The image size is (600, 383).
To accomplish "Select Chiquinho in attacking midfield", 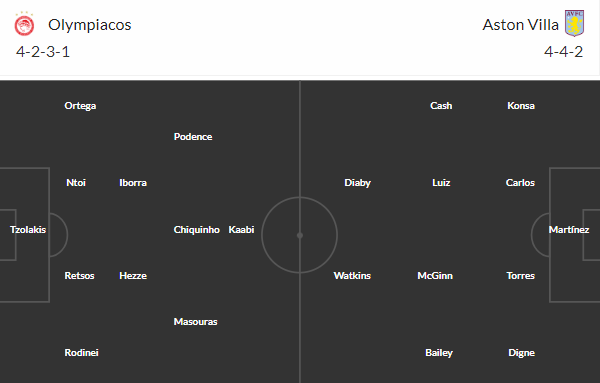I will (x=197, y=230).
